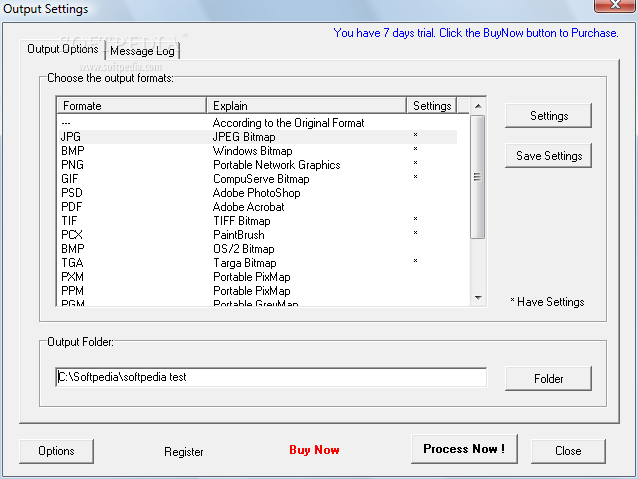
Task: Click the format list scroll up arrow
Action: [x=478, y=106]
